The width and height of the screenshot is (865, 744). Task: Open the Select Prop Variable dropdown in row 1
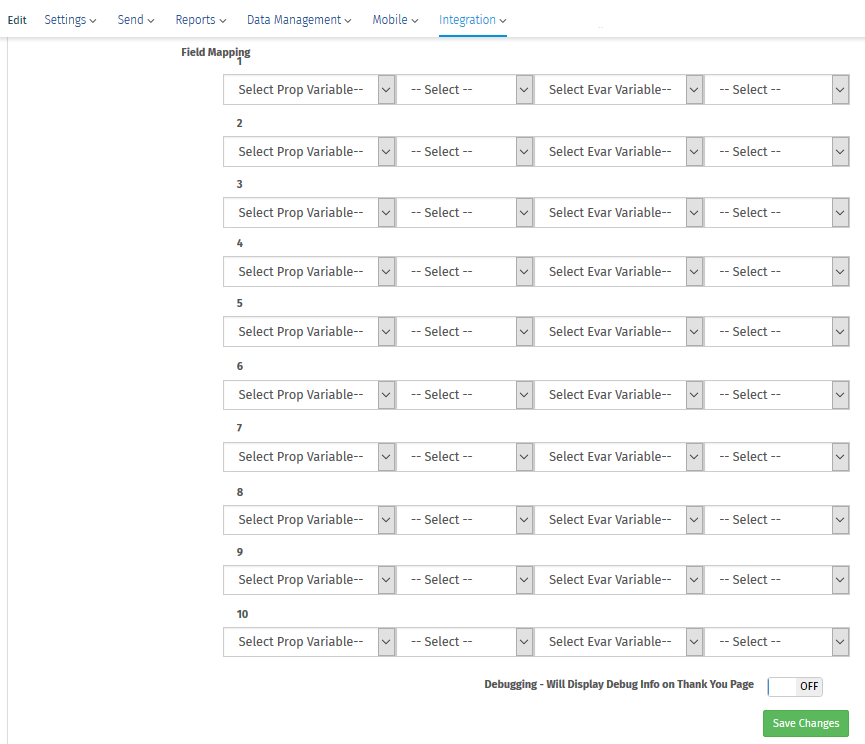tap(309, 89)
